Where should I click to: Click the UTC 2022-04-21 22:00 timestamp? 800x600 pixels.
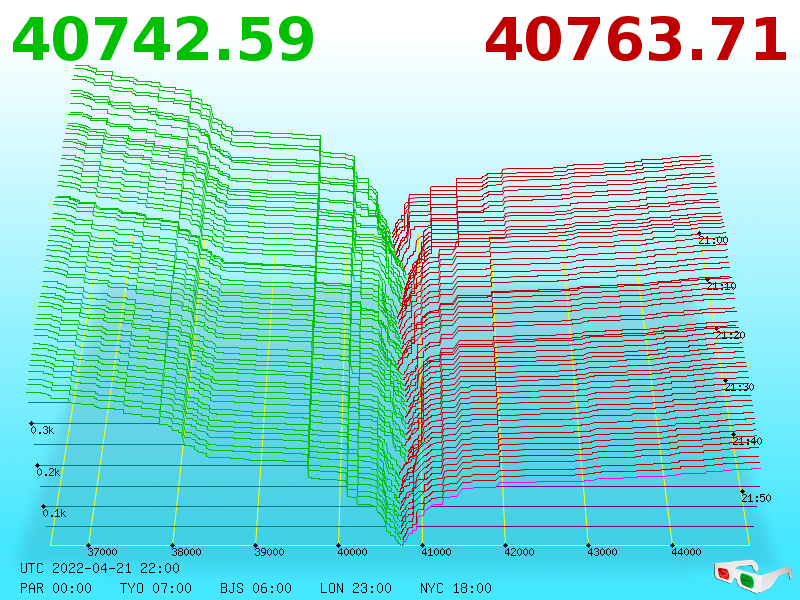click(100, 568)
